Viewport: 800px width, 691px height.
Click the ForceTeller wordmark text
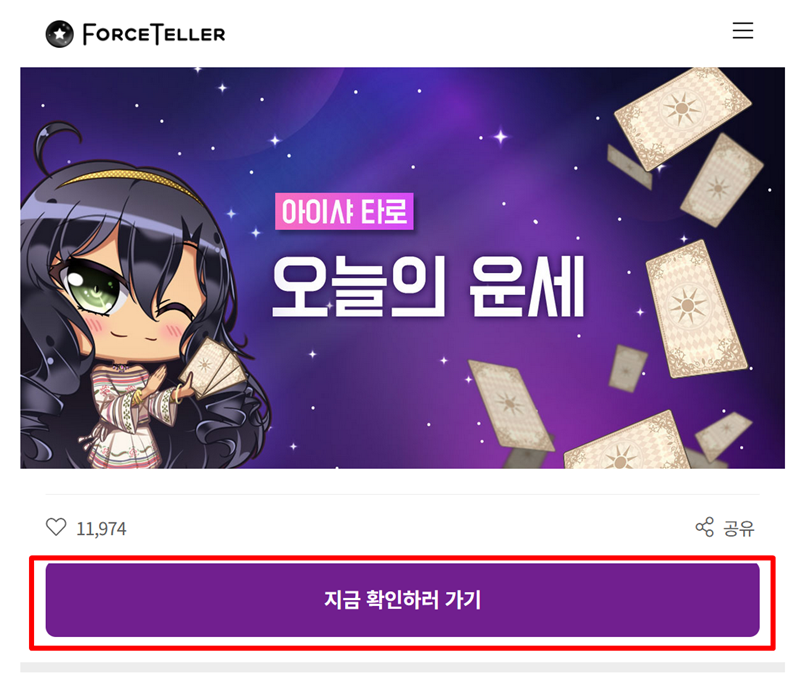(154, 34)
